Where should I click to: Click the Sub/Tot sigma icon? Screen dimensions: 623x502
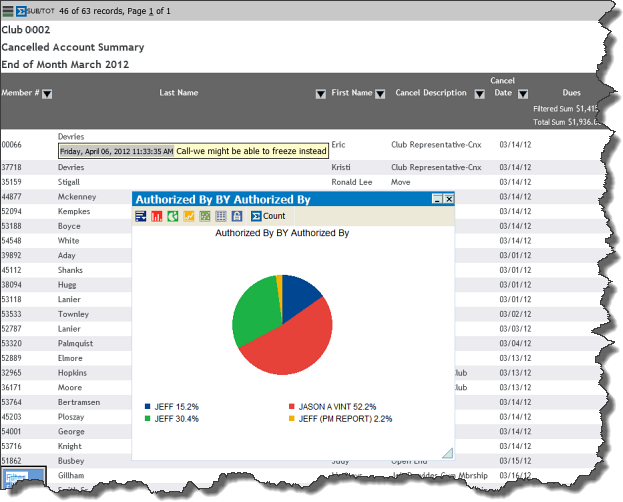tap(21, 11)
